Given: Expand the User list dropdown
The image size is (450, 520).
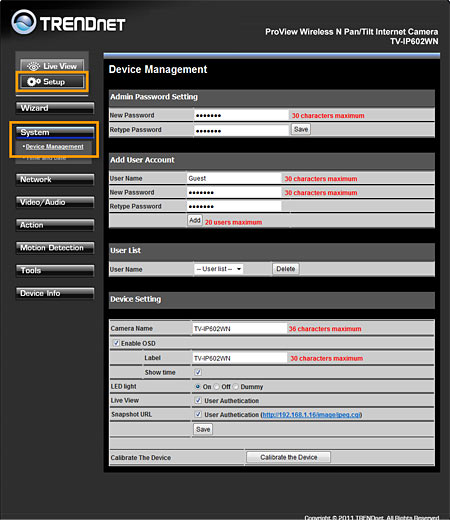Looking at the screenshot, I should (x=219, y=269).
